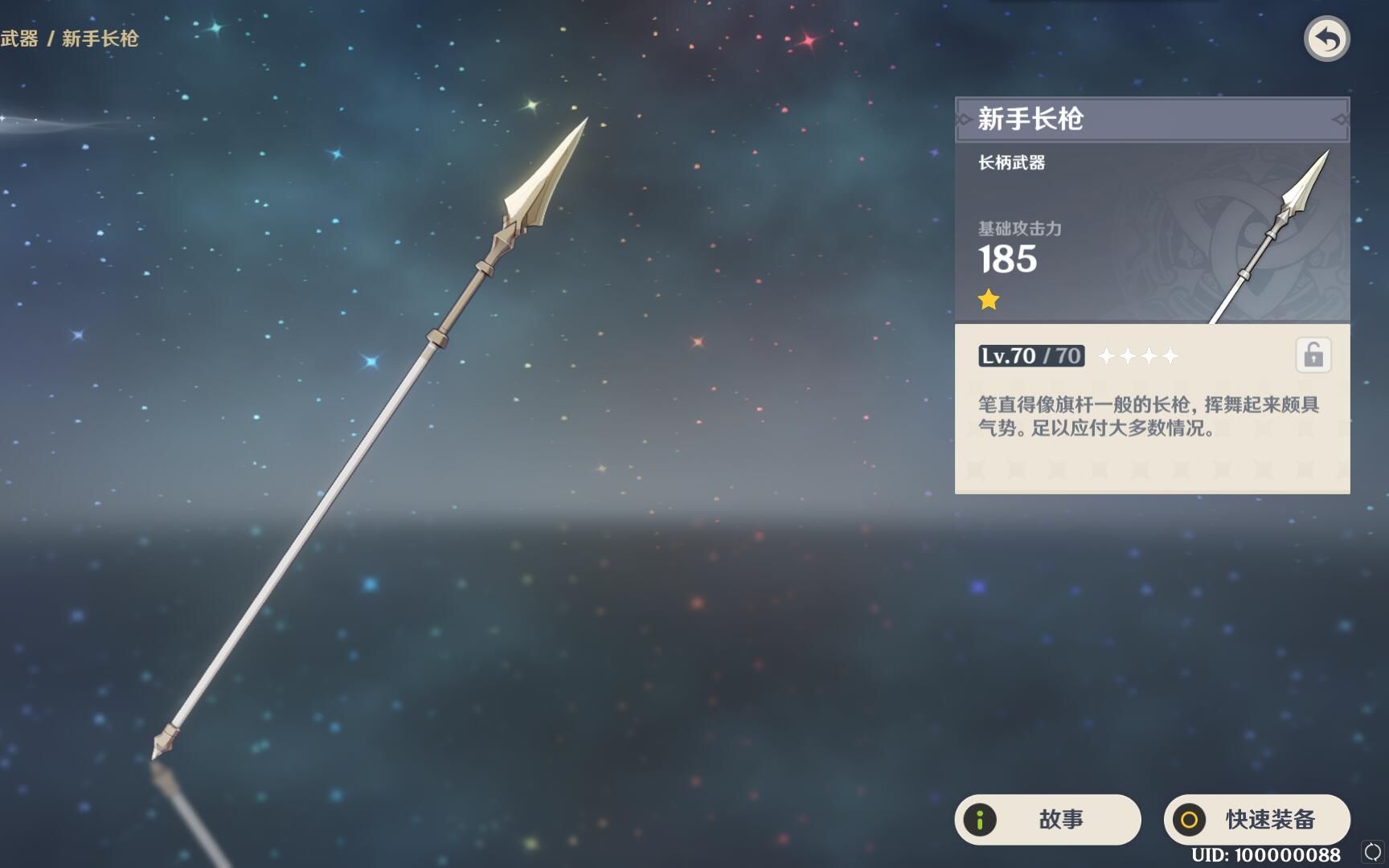
Task: Click the Lv.70 / 70 level badge
Action: pos(1031,355)
